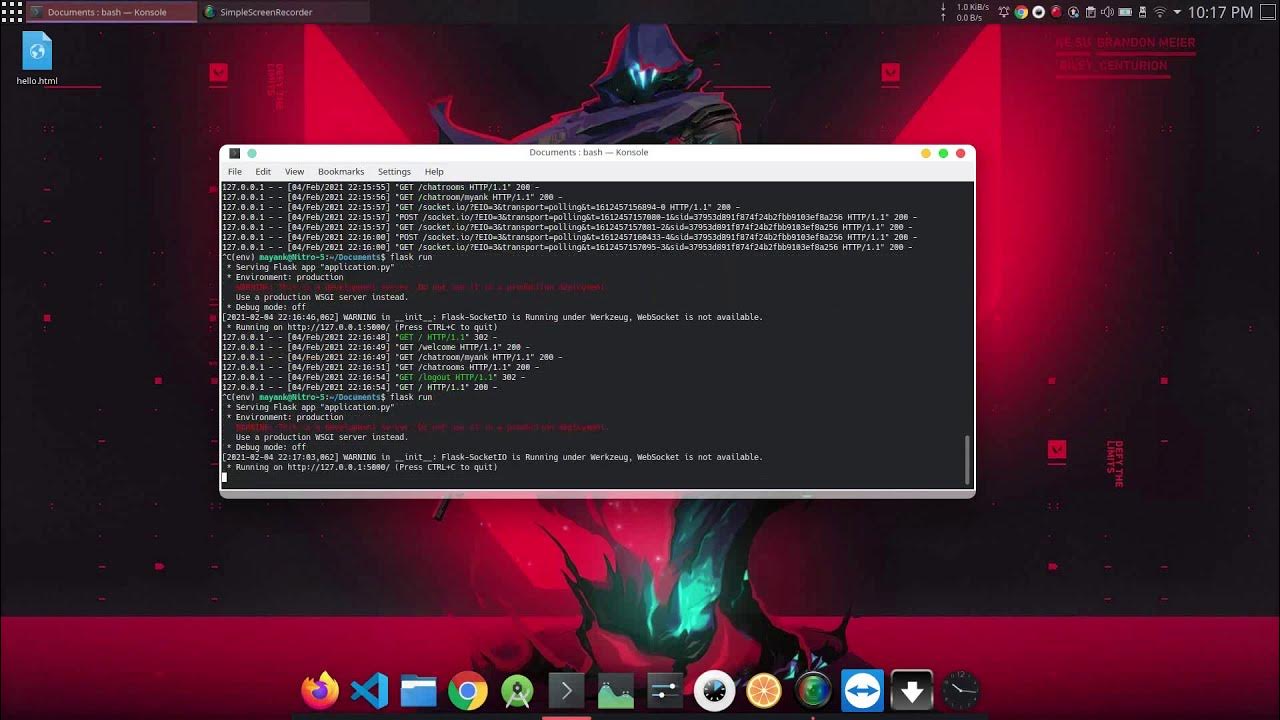1280x720 pixels.
Task: Open the Edit menu in Konsole
Action: click(x=263, y=172)
